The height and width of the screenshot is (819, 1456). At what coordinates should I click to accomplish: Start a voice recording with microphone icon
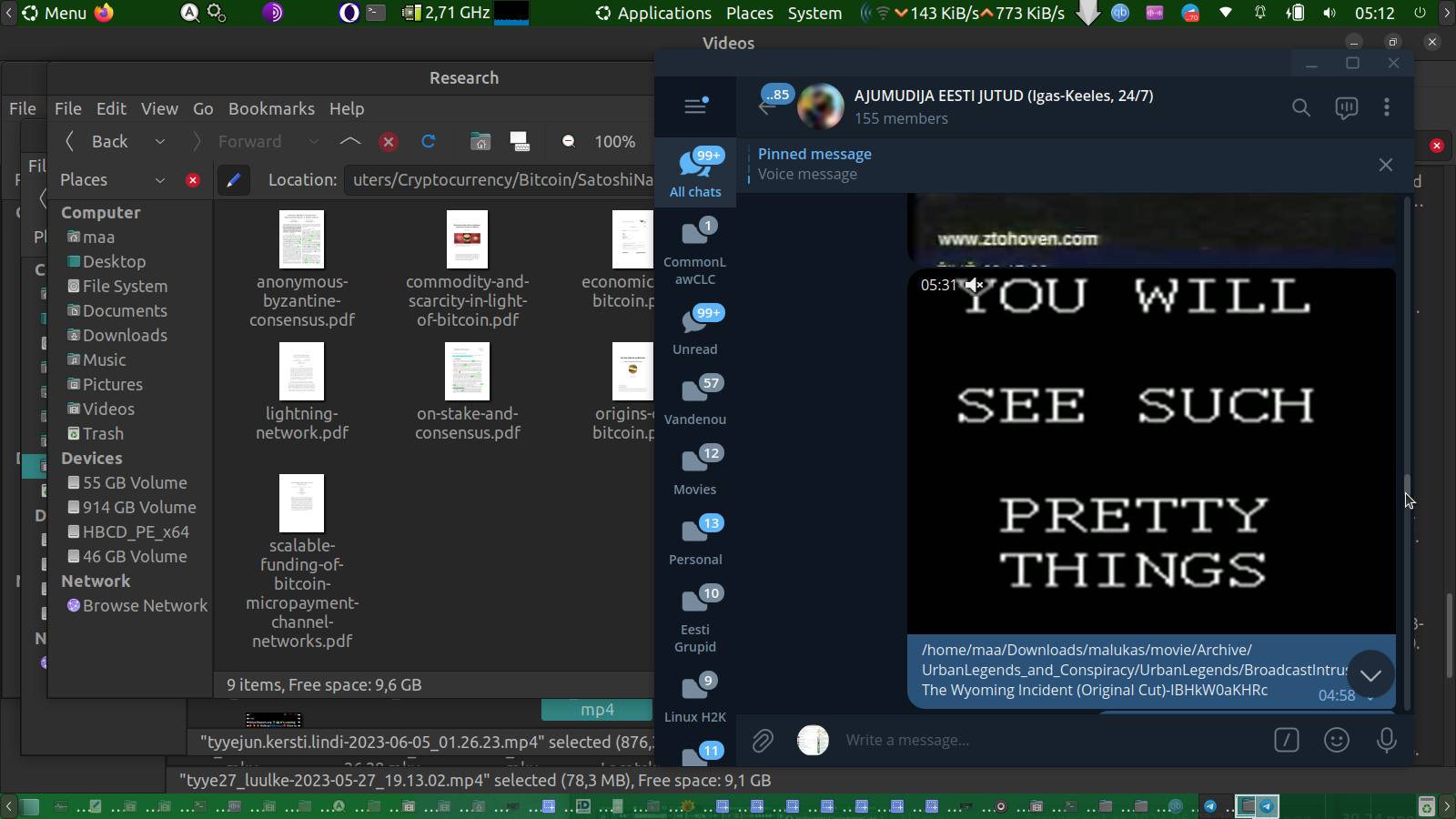1387,740
